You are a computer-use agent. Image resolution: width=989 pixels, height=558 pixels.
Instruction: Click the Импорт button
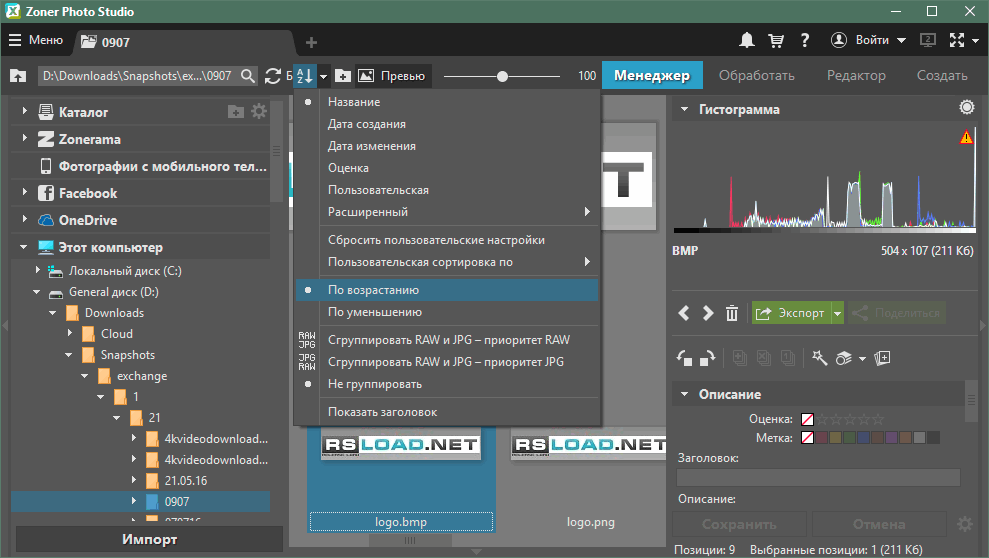point(149,540)
